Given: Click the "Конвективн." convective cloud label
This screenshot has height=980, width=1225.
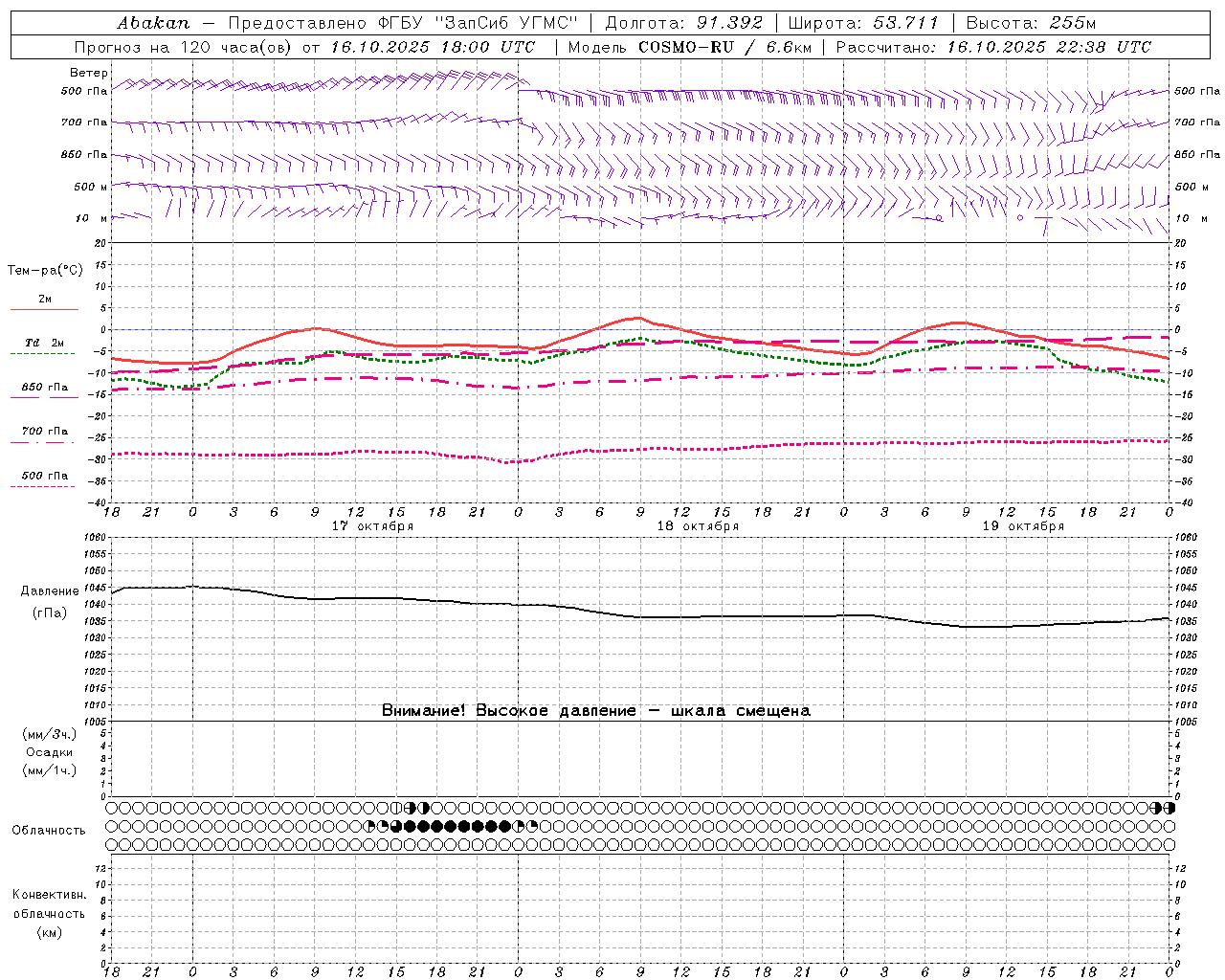Looking at the screenshot, I should coord(49,895).
